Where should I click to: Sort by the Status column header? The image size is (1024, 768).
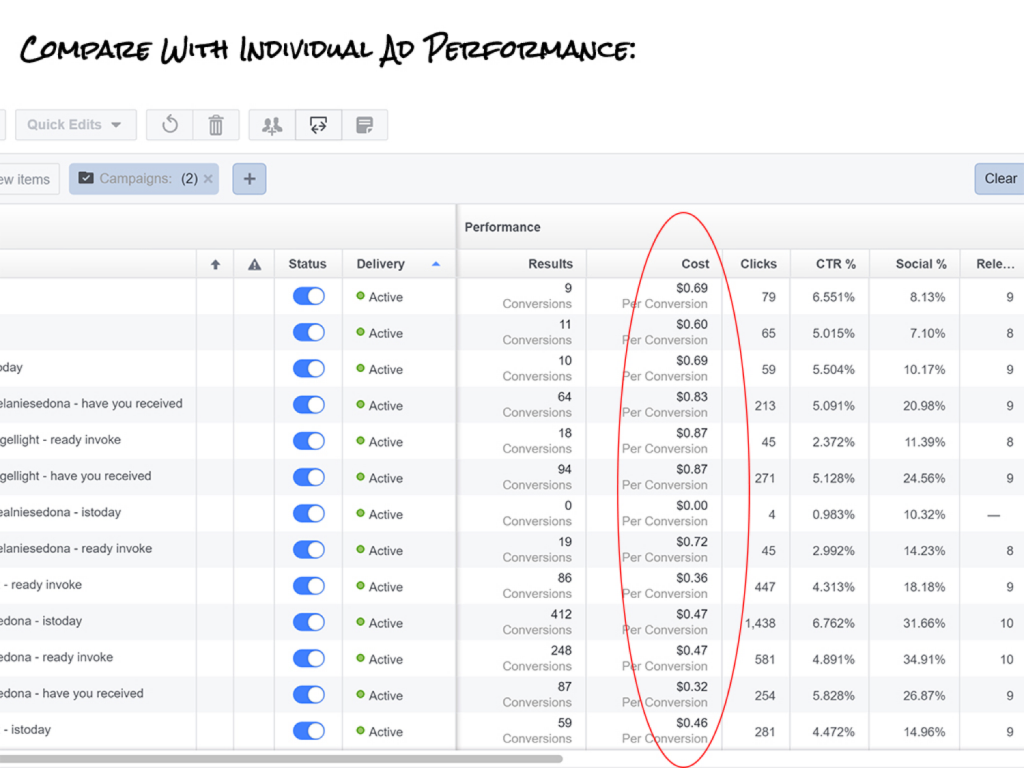coord(307,264)
